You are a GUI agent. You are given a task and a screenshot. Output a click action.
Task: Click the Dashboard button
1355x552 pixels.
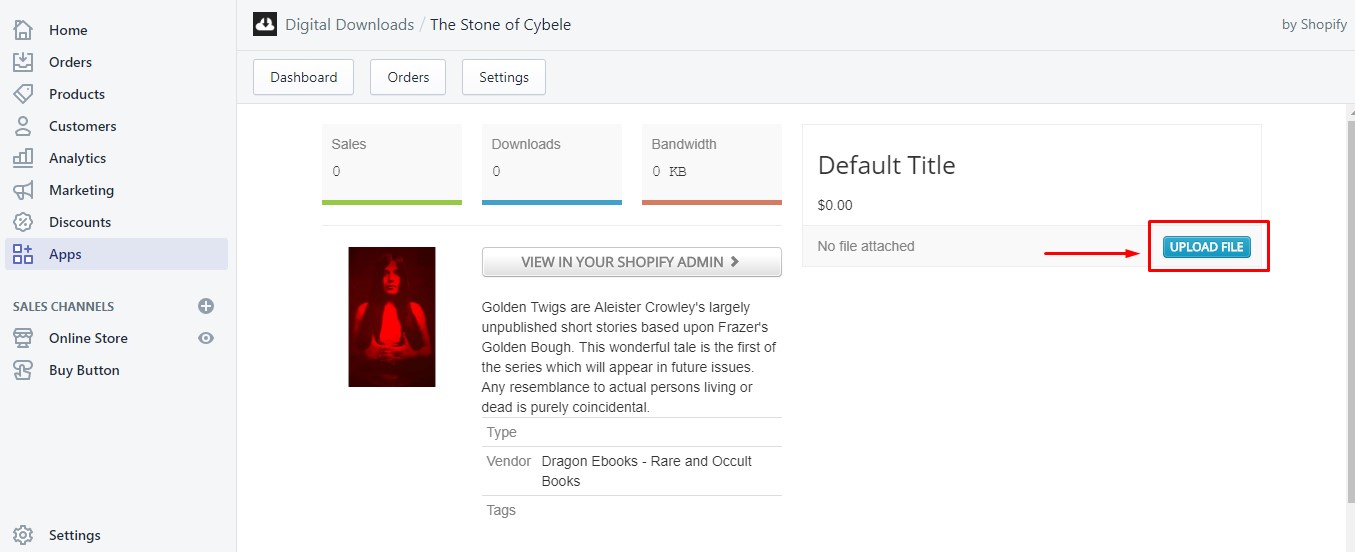pos(304,77)
